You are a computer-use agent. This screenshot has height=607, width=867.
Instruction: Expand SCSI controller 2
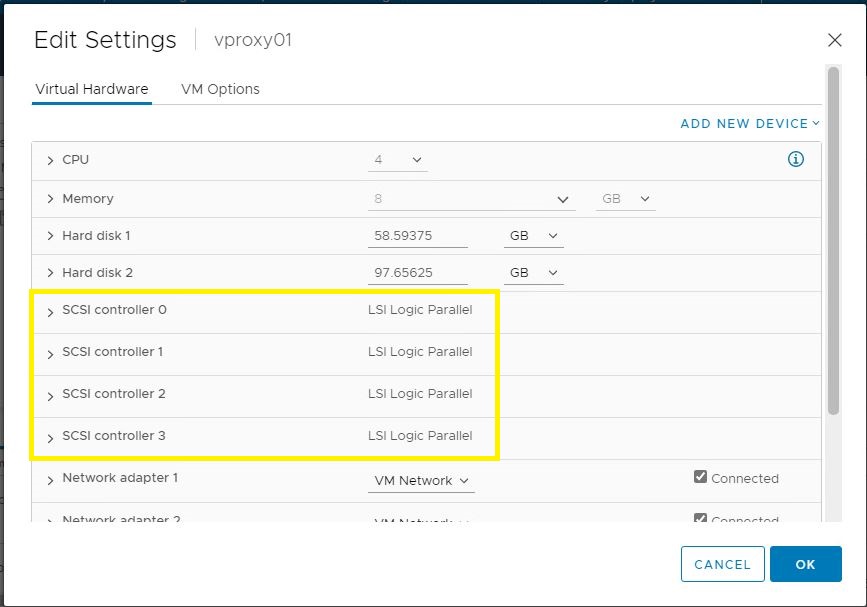coord(50,395)
